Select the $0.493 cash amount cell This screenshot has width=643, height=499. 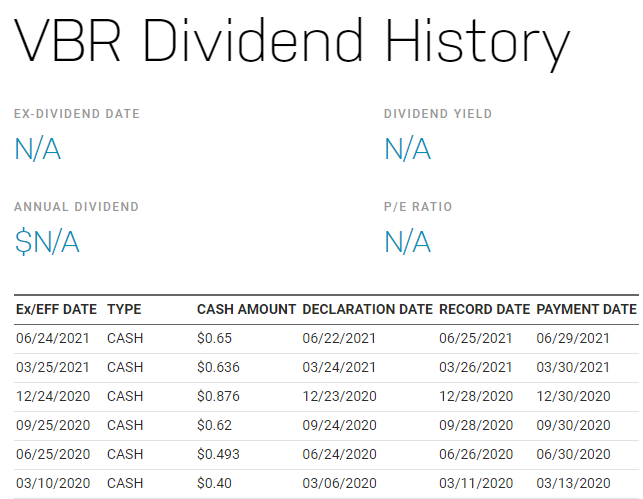pos(218,454)
